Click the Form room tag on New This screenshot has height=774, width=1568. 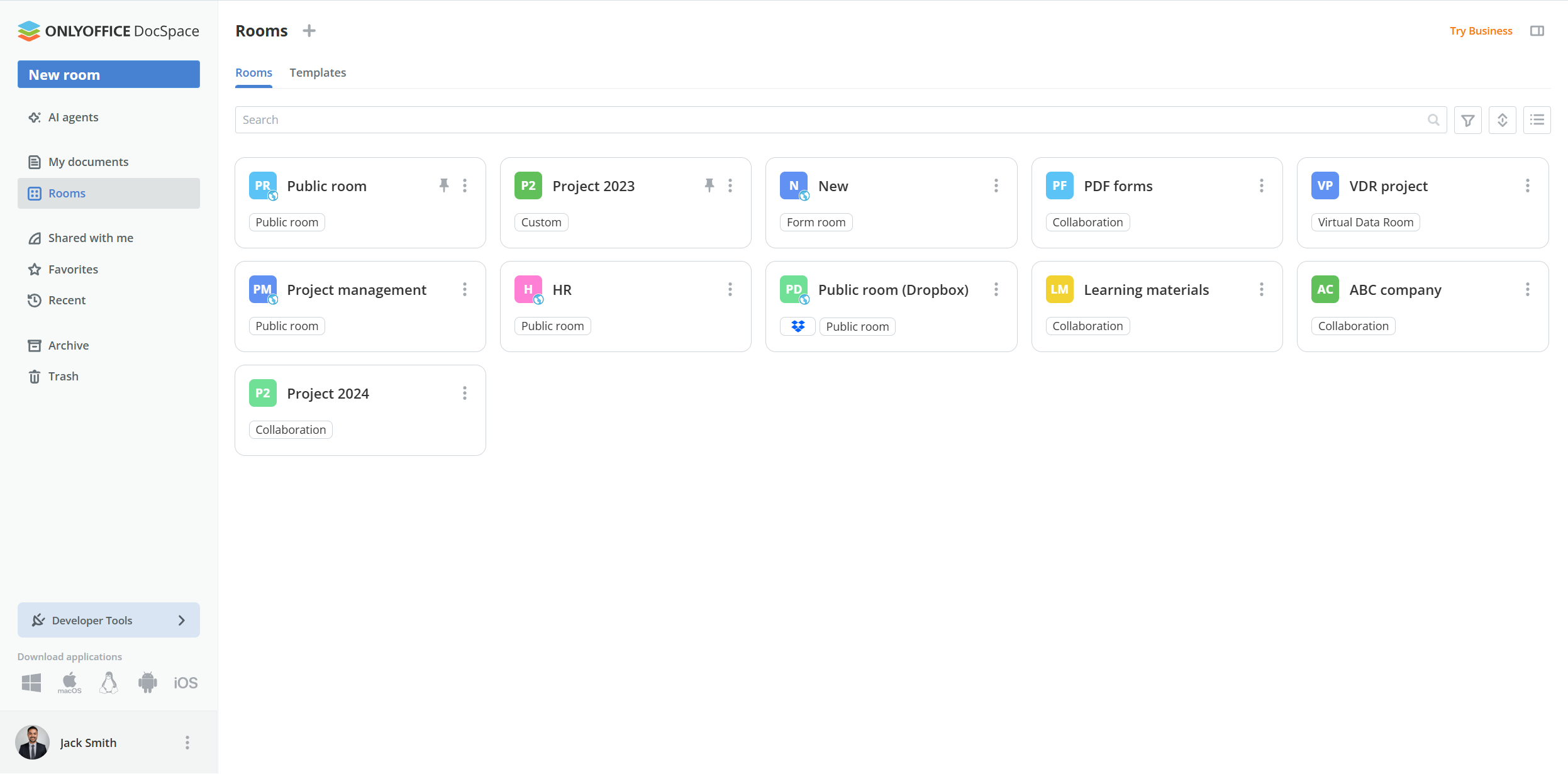click(816, 222)
